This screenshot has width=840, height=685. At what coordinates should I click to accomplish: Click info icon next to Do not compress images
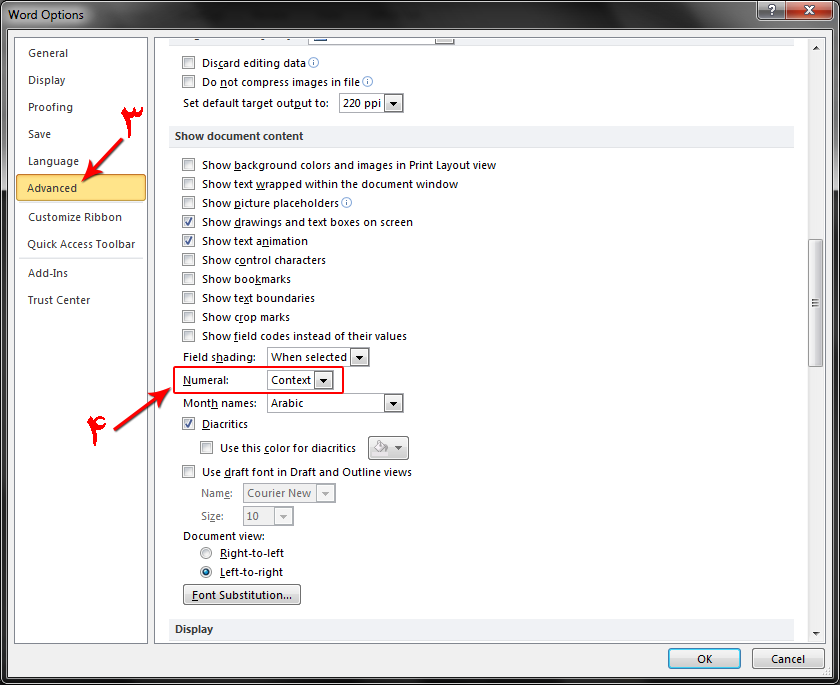pos(367,82)
